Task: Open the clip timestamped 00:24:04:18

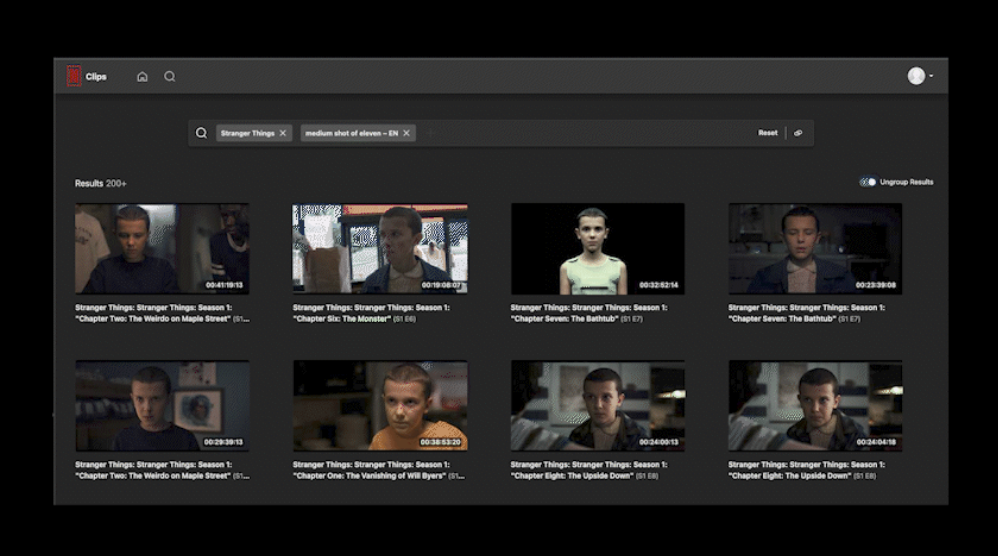Action: (x=815, y=405)
